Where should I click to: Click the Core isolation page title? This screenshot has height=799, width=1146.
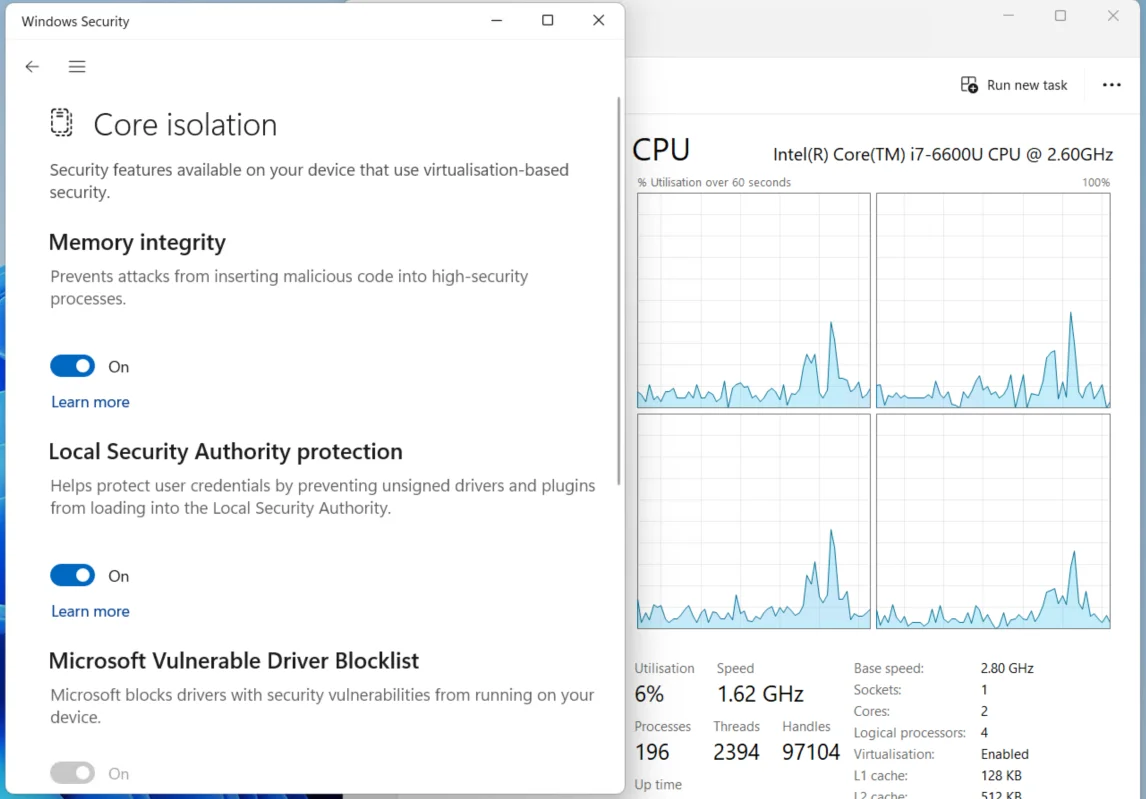tap(186, 125)
